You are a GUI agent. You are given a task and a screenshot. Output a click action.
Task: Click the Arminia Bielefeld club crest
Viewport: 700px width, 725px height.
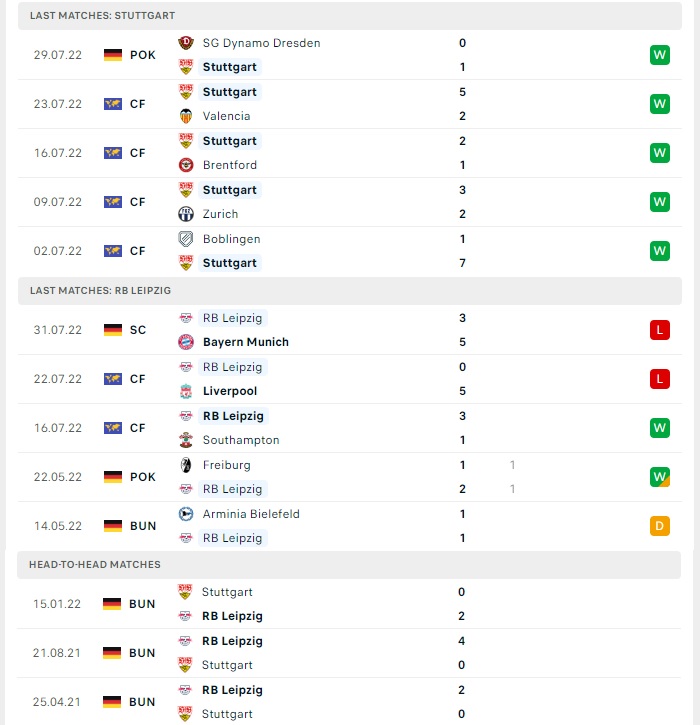click(x=186, y=514)
